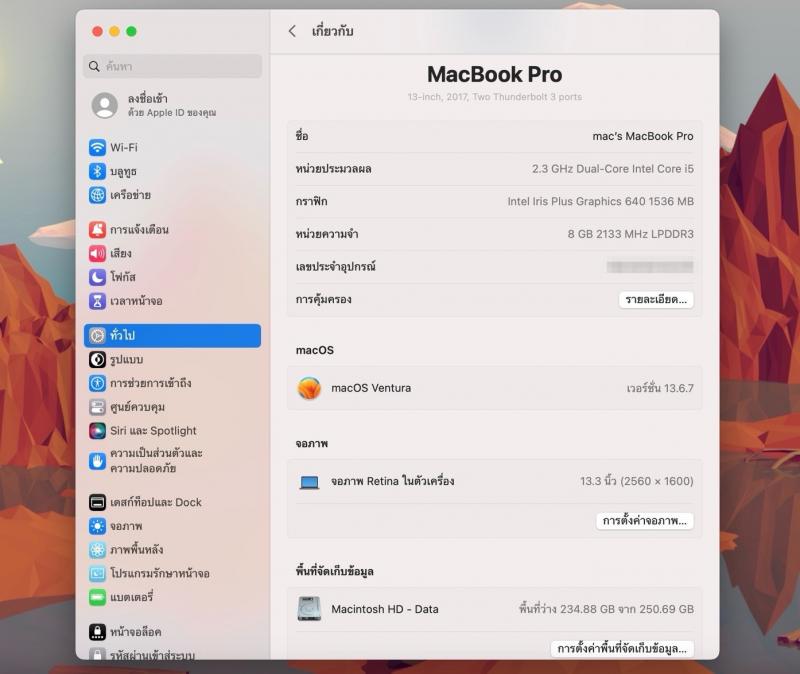Select the Network (เครือข่าย) globe icon
Viewport: 800px width, 674px height.
click(x=97, y=195)
